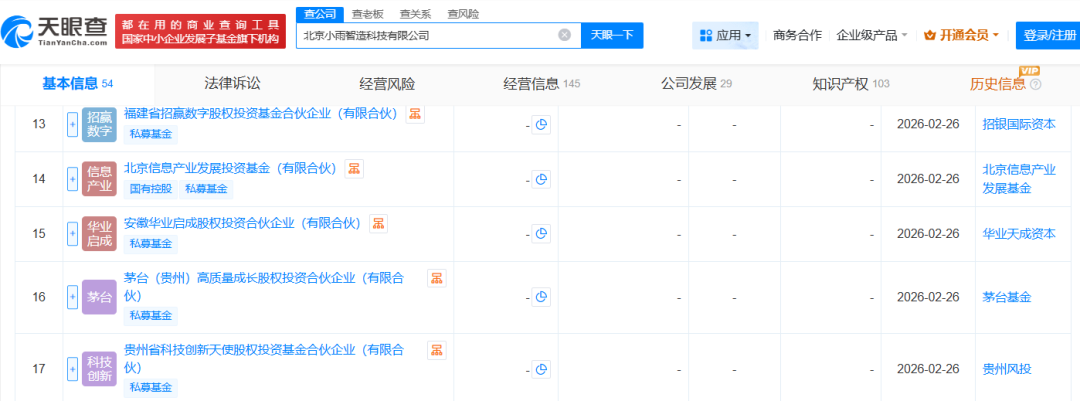This screenshot has width=1080, height=401.
Task: Open 贵州省科技创新天使股权投资基金 link
Action: coord(264,358)
